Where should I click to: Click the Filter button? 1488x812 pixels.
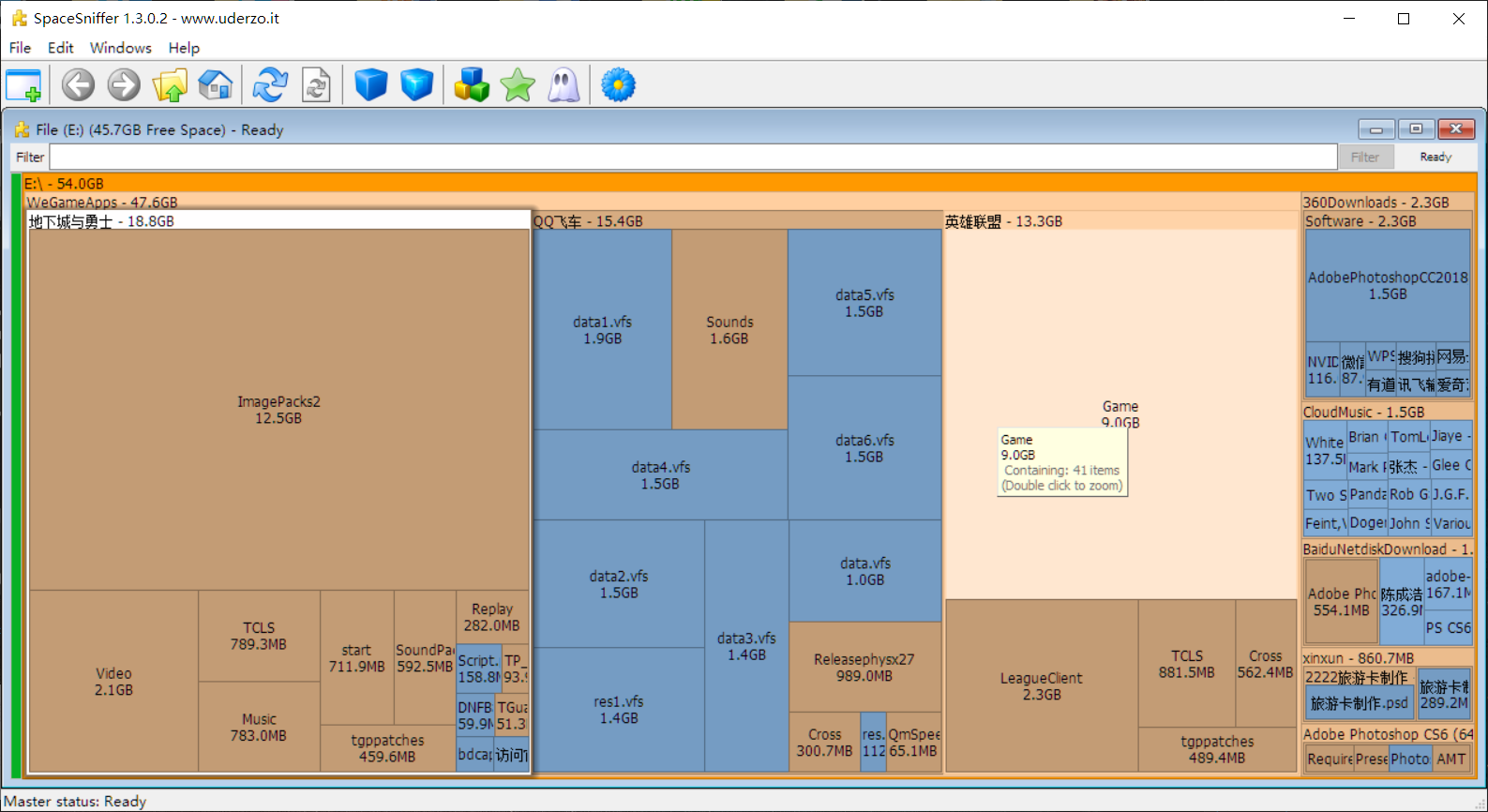click(1365, 157)
